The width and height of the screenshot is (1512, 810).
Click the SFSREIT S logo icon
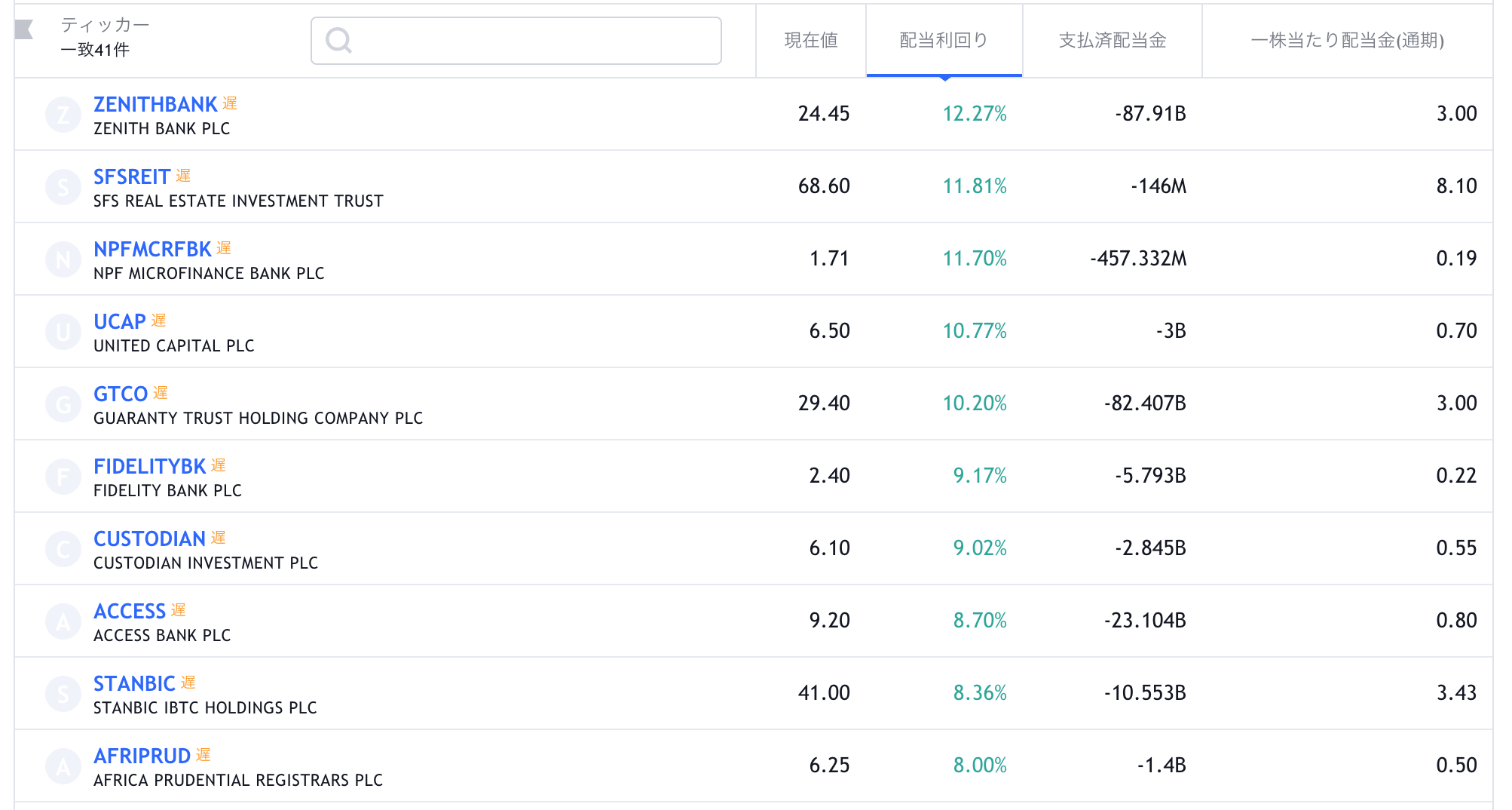pos(63,187)
